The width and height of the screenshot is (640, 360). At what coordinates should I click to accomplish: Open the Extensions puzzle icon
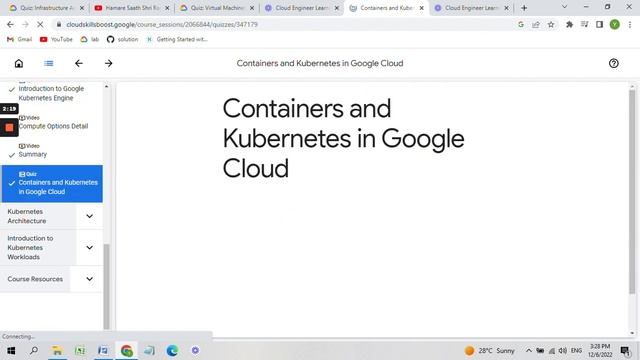click(569, 24)
